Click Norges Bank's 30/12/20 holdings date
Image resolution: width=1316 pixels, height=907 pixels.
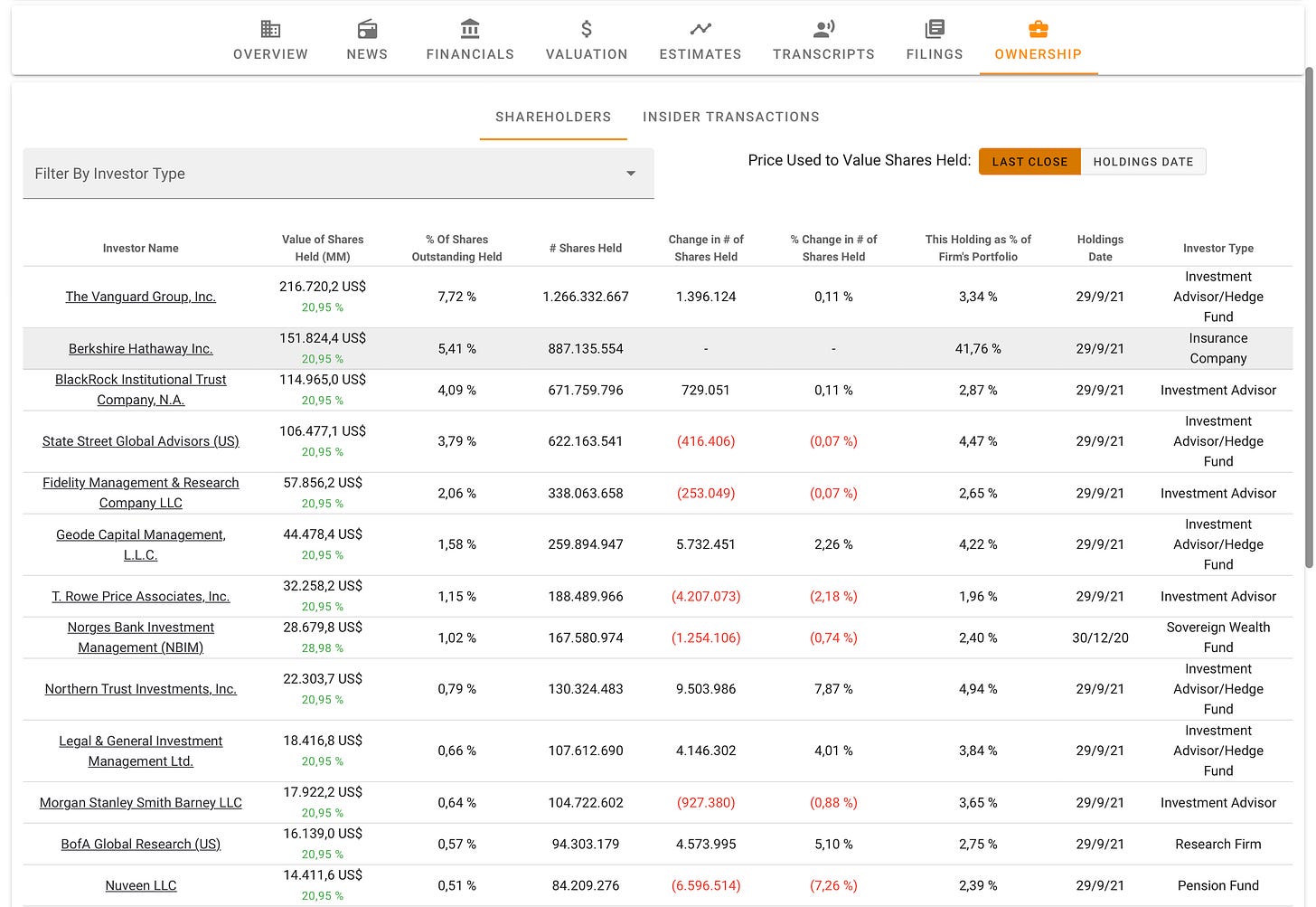click(1100, 638)
